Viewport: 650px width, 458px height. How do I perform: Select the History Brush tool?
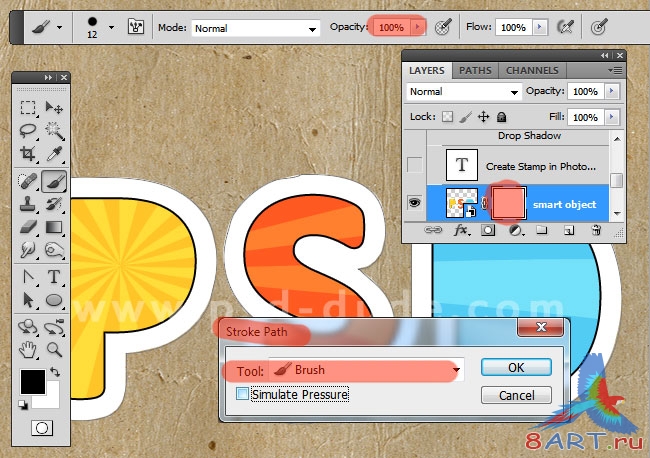click(x=54, y=204)
